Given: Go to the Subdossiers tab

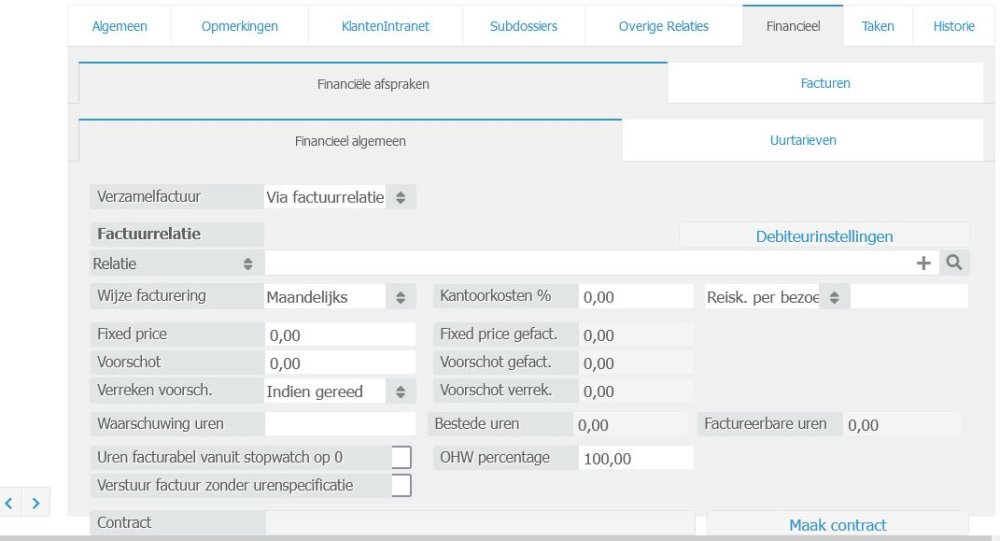Looking at the screenshot, I should coord(523,26).
